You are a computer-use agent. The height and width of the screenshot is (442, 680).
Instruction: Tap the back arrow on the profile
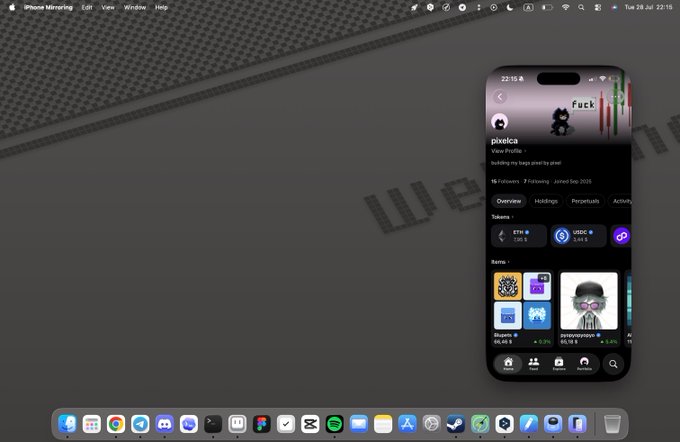(500, 97)
